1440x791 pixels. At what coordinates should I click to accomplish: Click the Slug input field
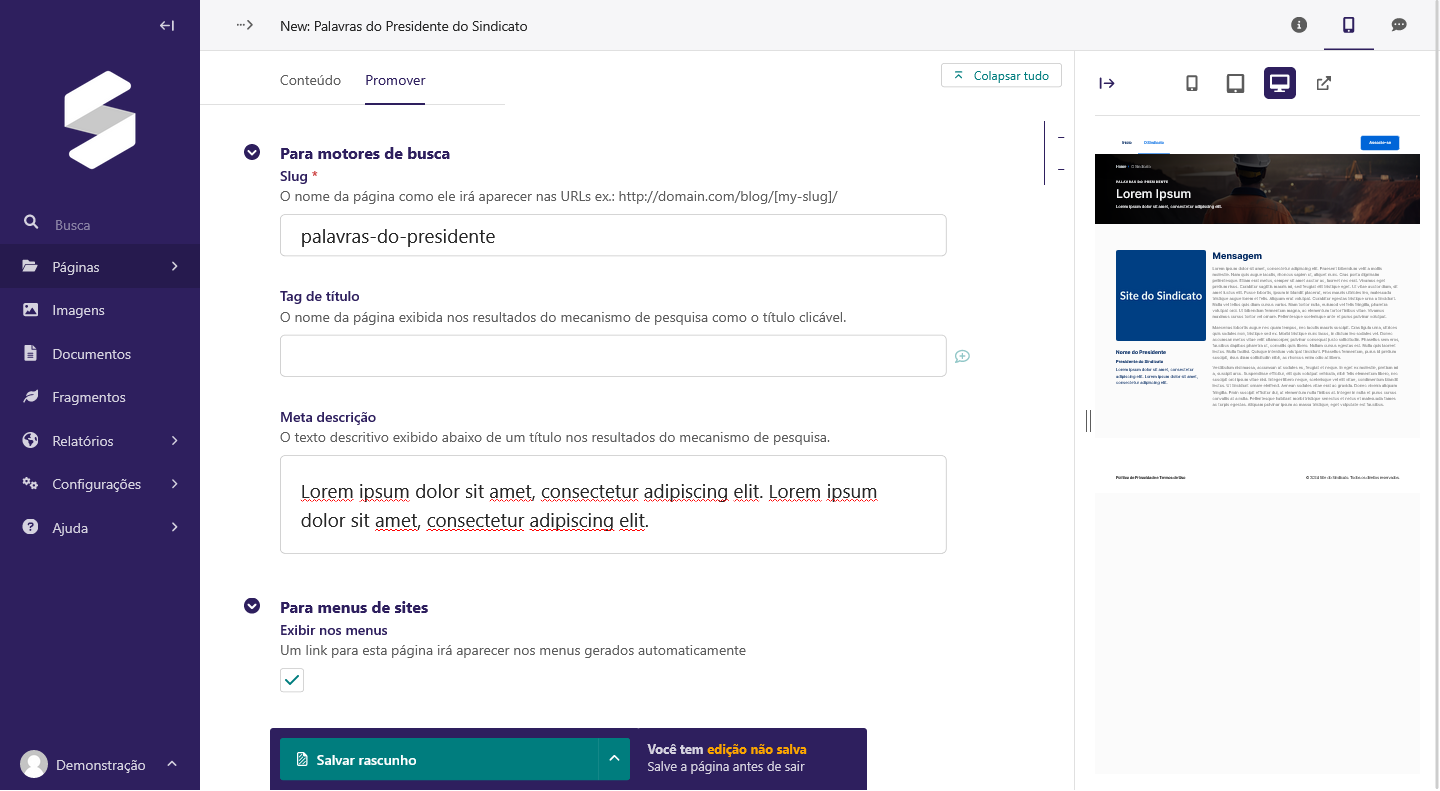click(613, 237)
